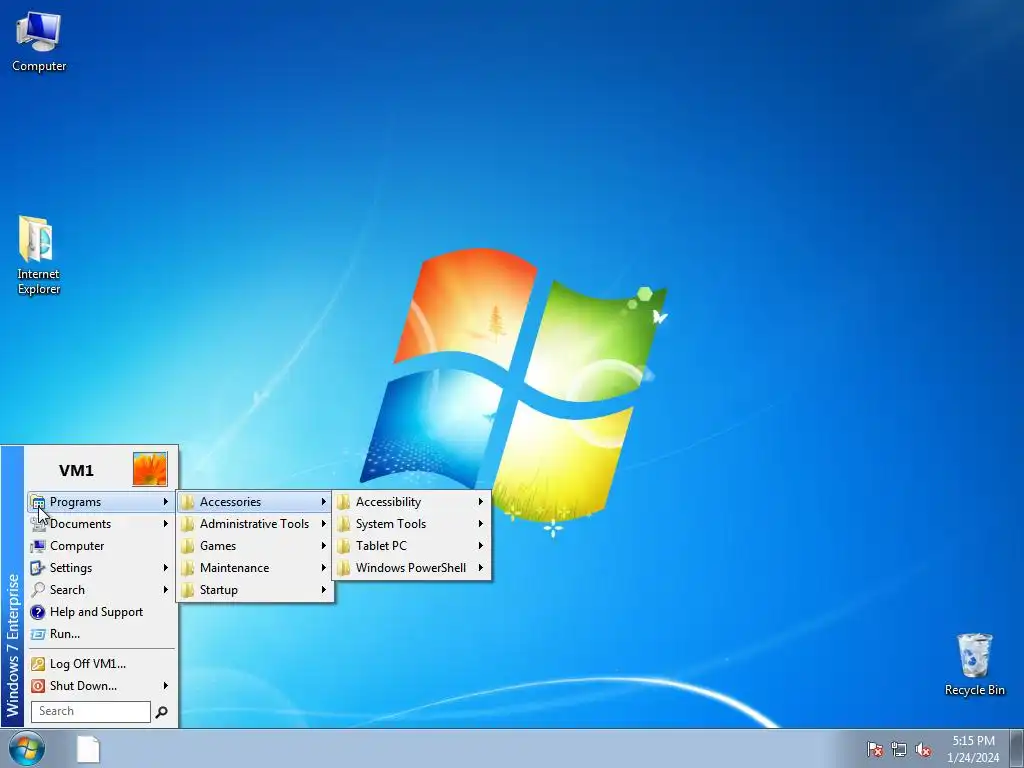1024x768 pixels.
Task: Expand the Maintenance submenu arrow
Action: point(323,568)
